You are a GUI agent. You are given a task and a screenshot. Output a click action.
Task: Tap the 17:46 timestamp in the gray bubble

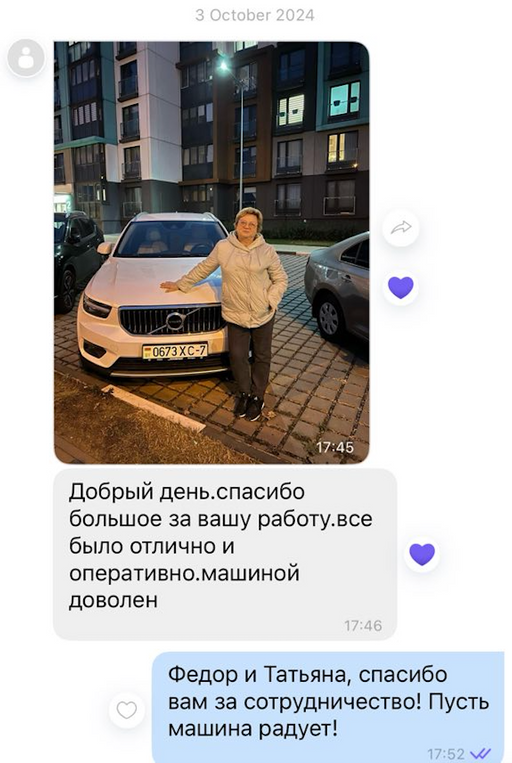pyautogui.click(x=363, y=625)
